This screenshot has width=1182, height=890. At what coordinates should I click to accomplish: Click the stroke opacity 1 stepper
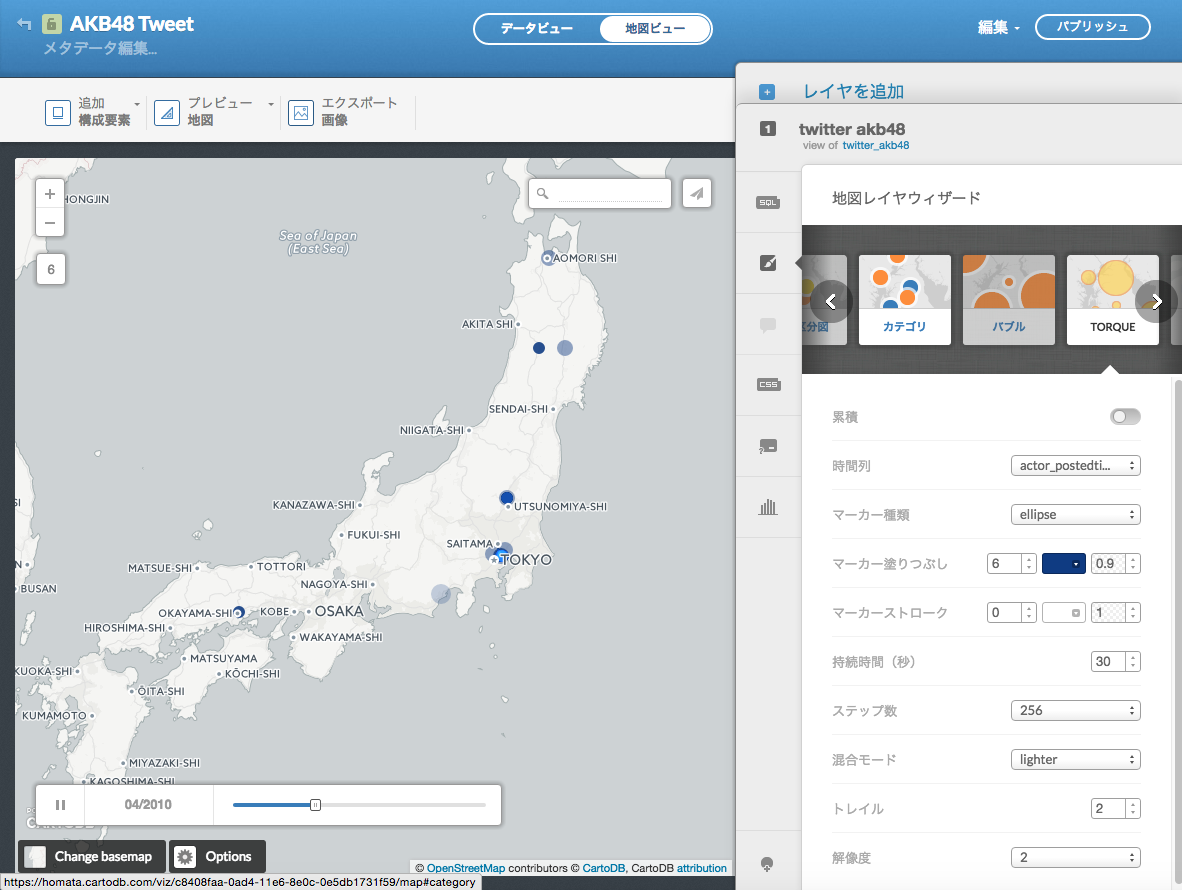[1115, 613]
